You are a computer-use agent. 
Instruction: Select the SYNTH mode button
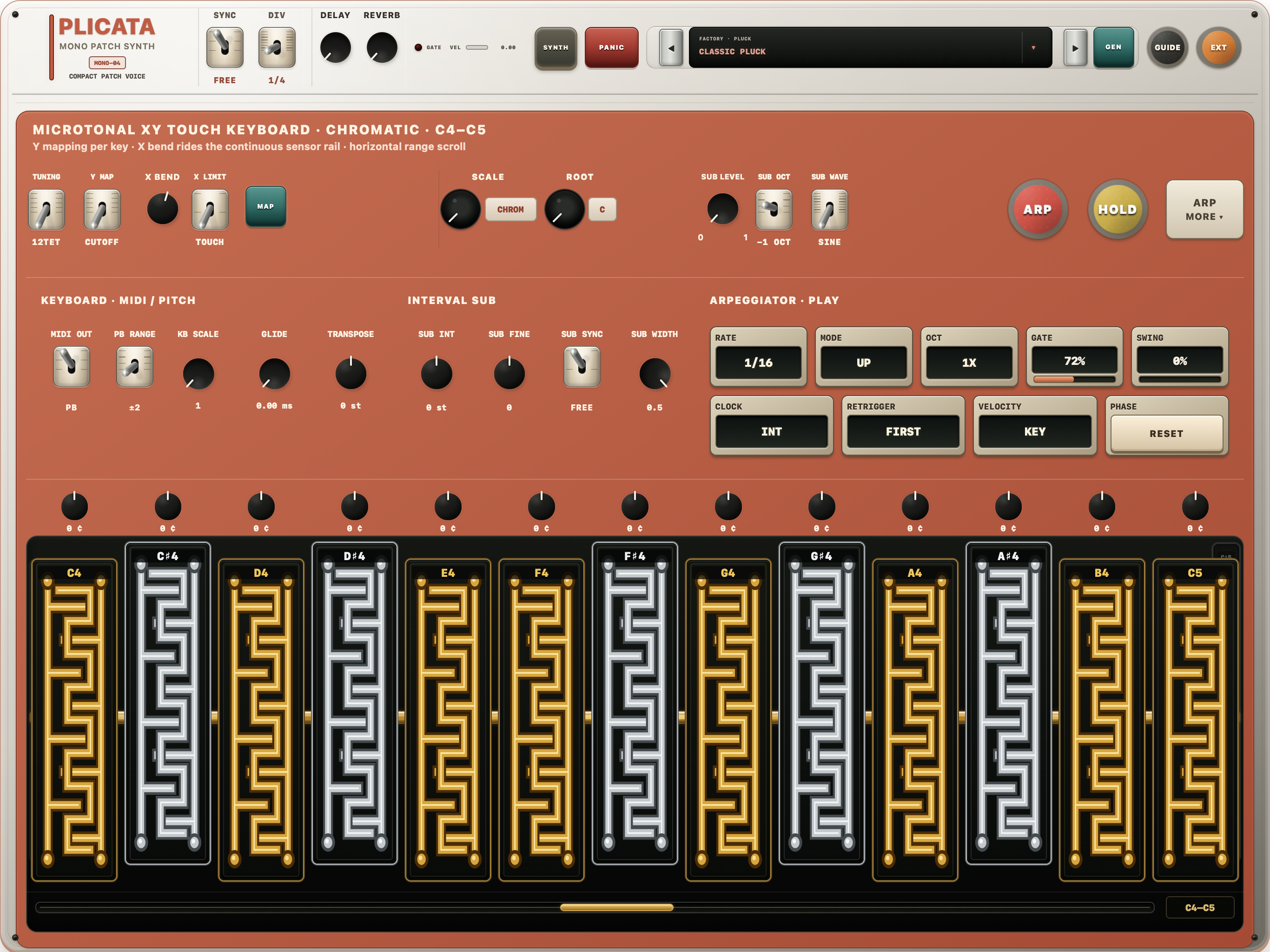555,48
